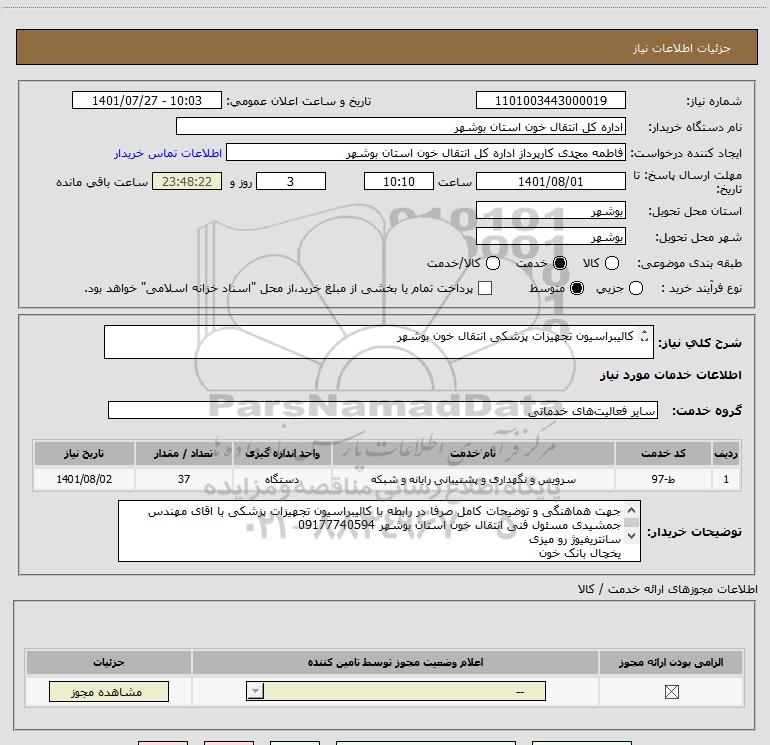
Task: Click the service name cell سرویس و نگهداری
Action: click(x=473, y=479)
